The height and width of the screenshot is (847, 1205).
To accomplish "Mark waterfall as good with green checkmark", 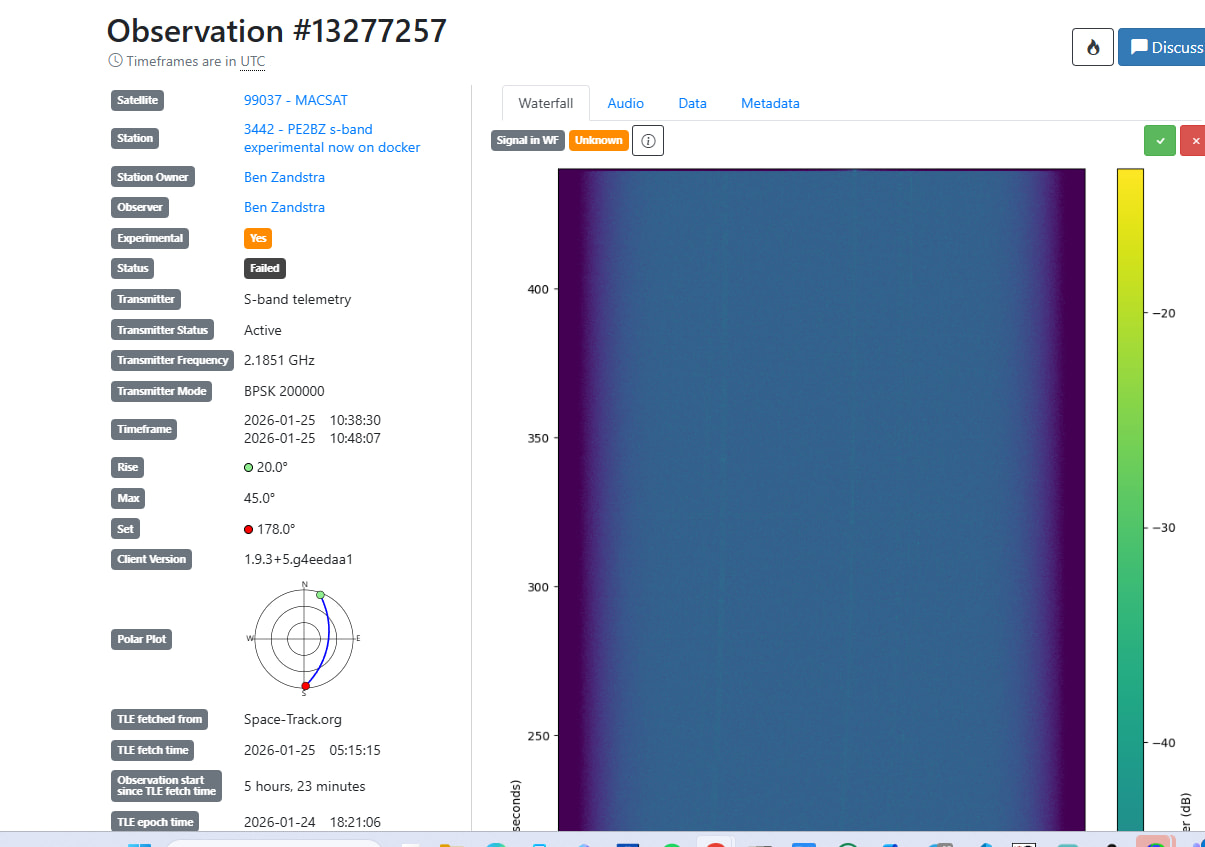I will point(1159,141).
